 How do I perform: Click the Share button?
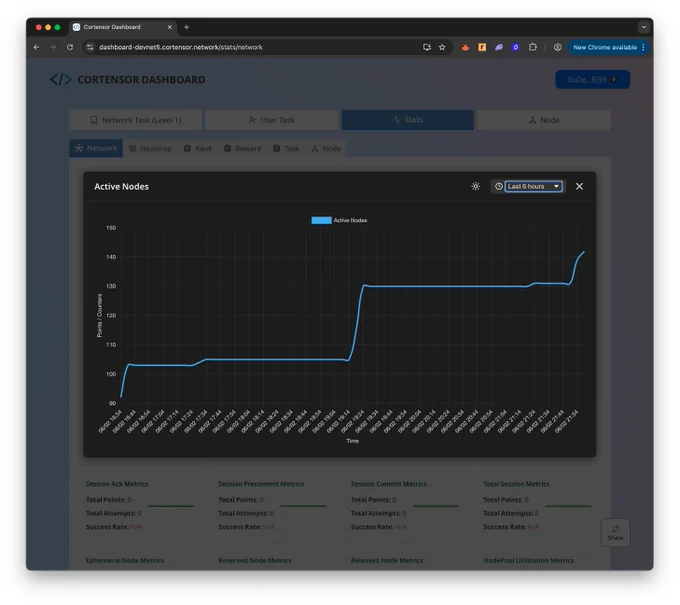tap(615, 533)
